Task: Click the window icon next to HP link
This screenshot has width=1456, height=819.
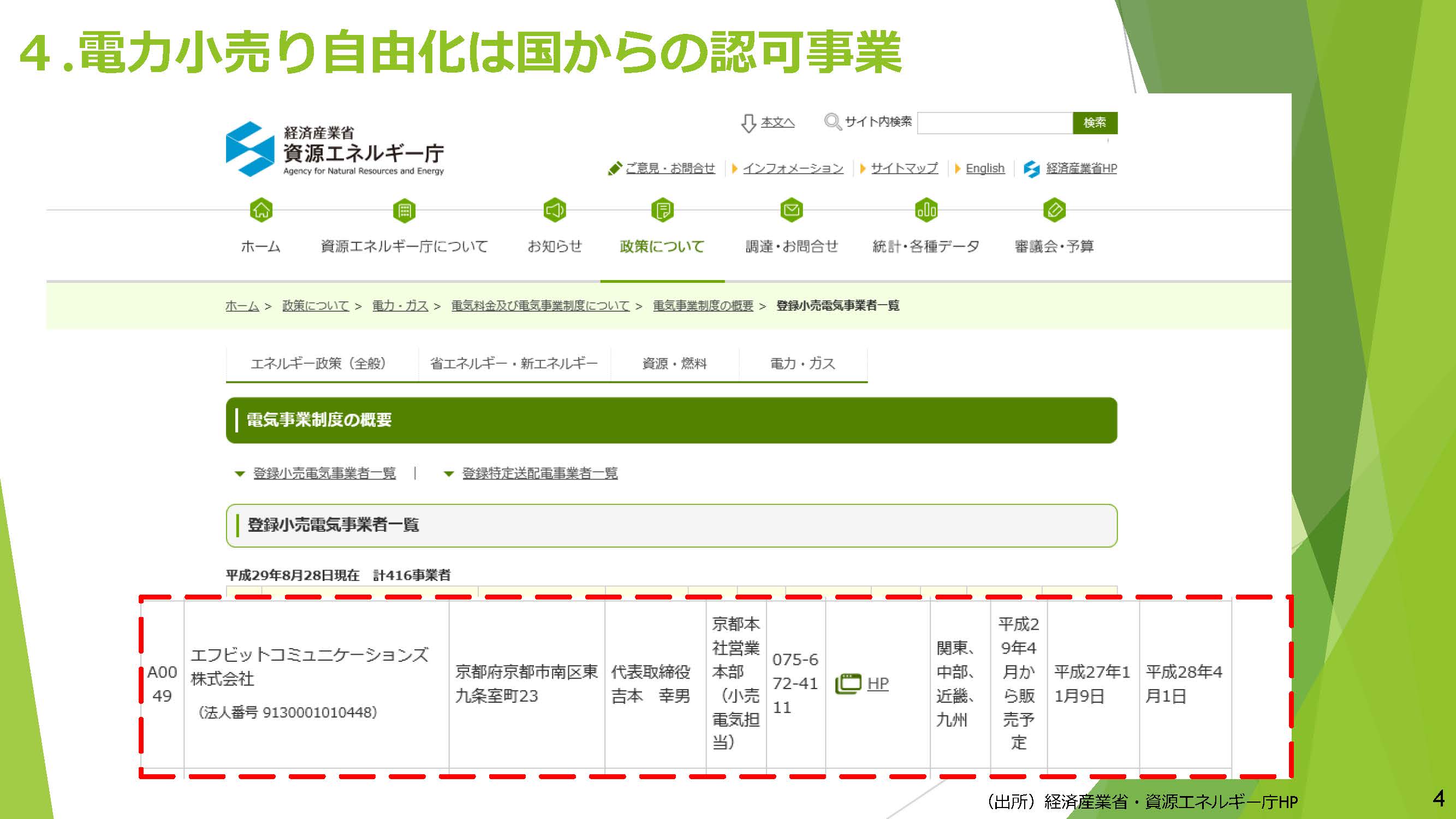Action: (x=848, y=684)
